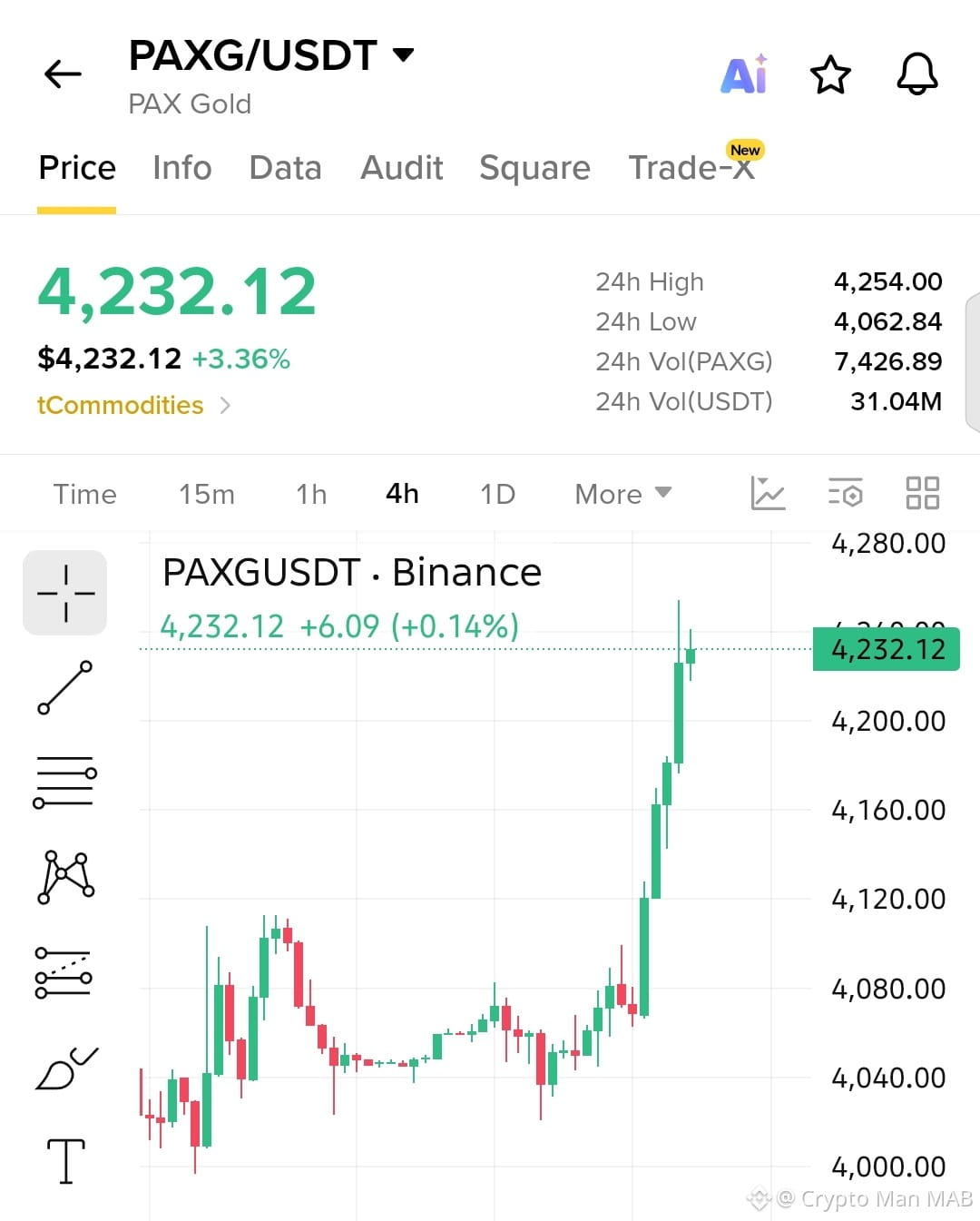This screenshot has width=980, height=1221.
Task: Open price alert bell
Action: point(916,74)
